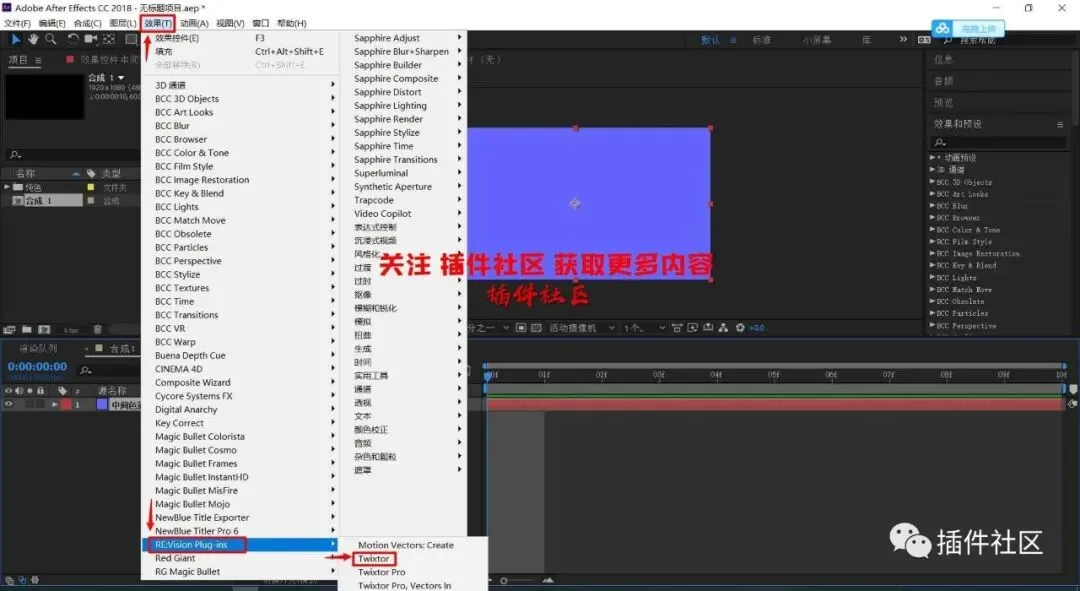The width and height of the screenshot is (1080, 591).
Task: Toggle pixel aspect ratio correction icon
Action: point(677,328)
